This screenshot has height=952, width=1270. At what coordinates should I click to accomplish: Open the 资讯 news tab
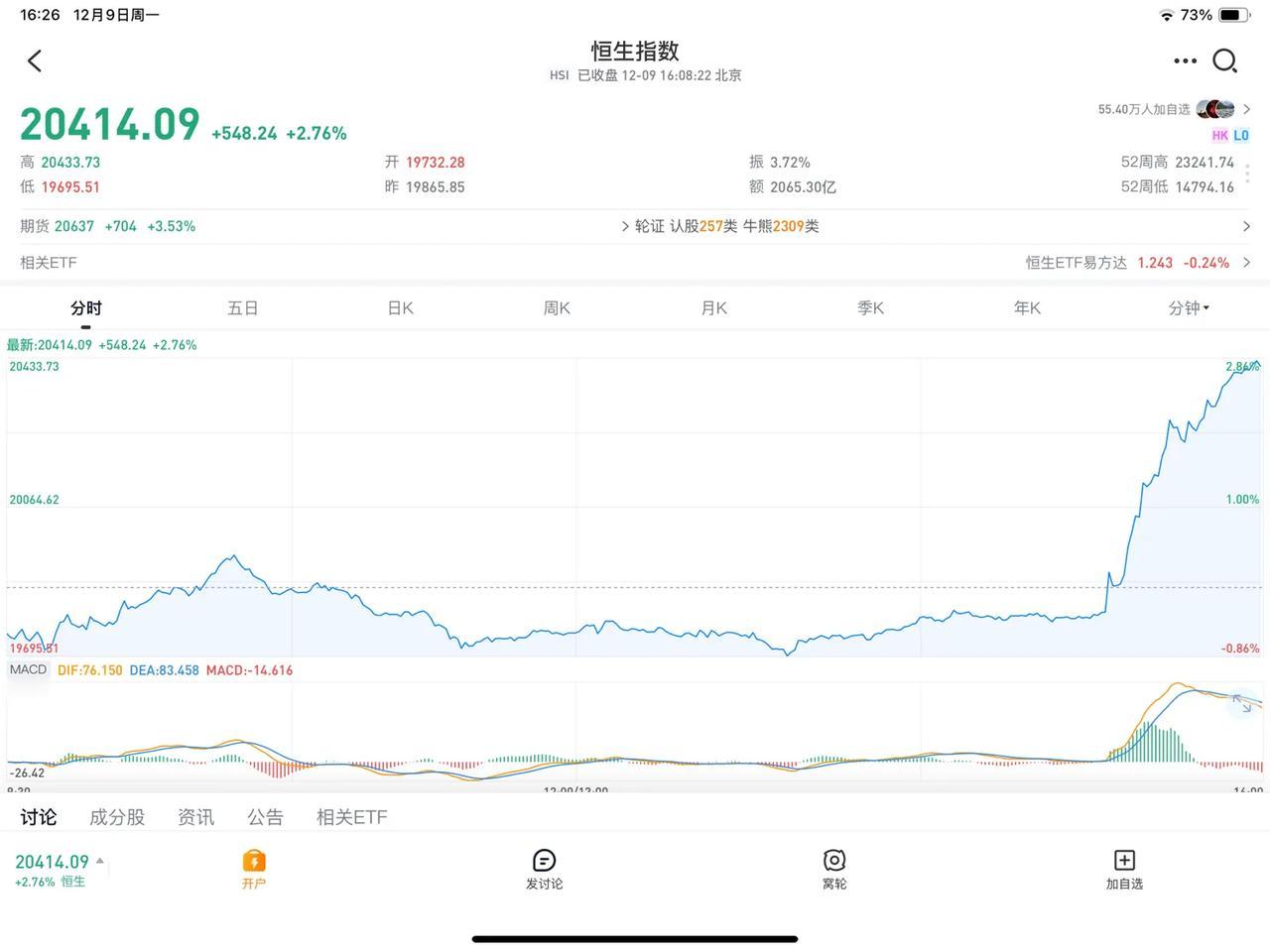195,817
